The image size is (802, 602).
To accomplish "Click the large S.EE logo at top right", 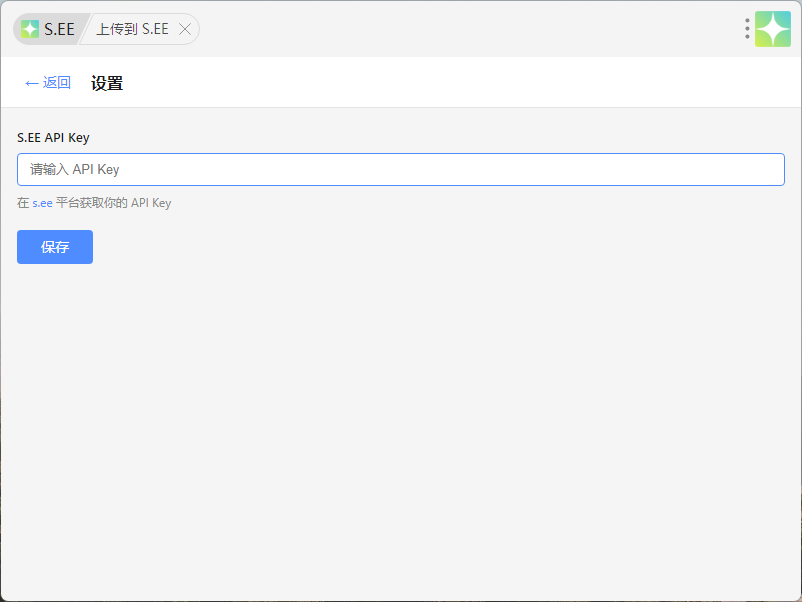I will tap(773, 29).
